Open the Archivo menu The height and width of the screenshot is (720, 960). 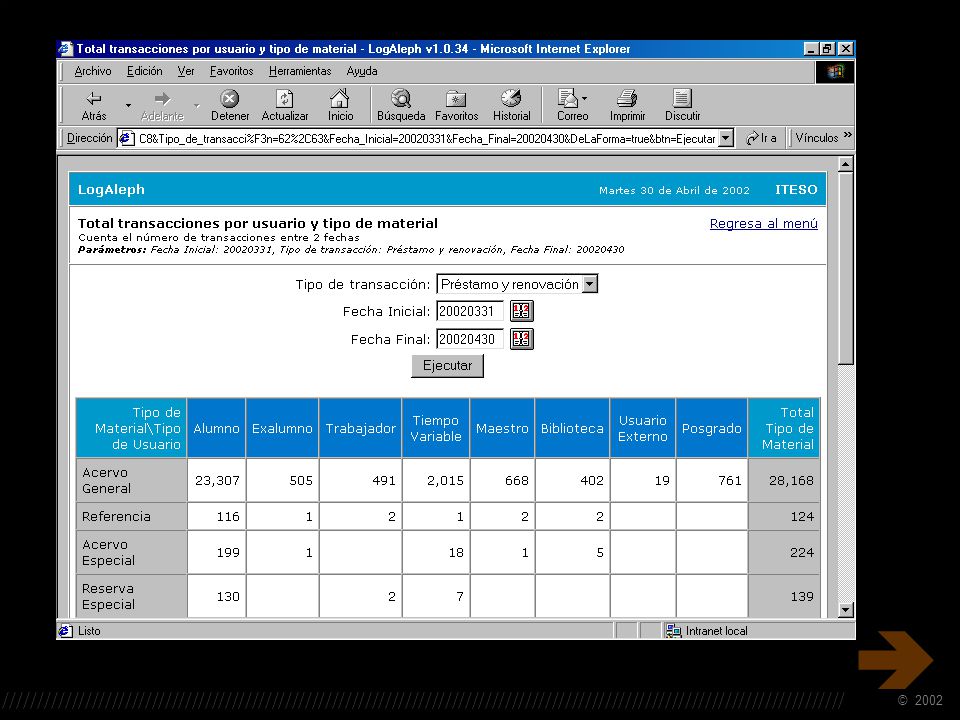click(x=92, y=71)
